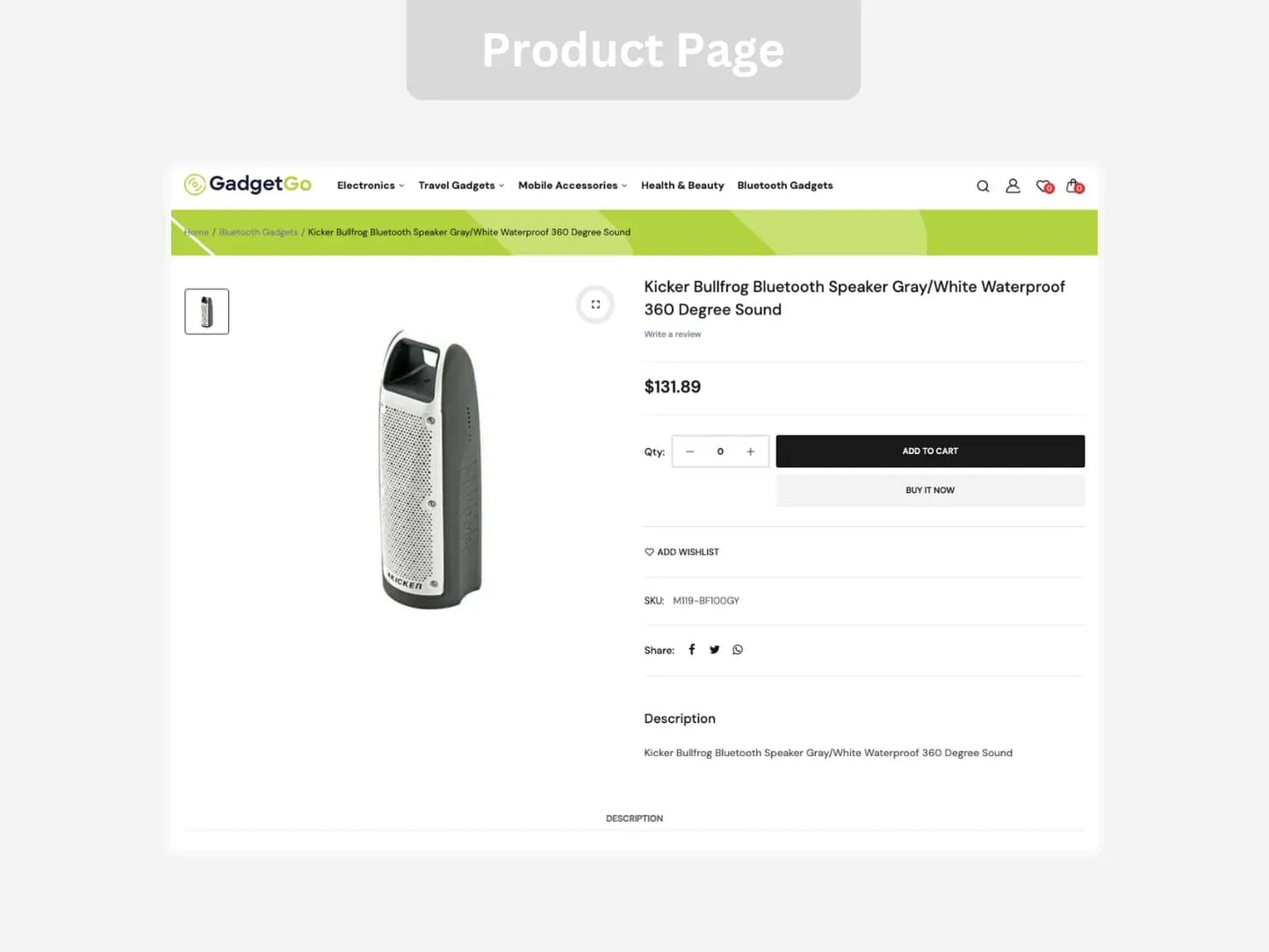Image resolution: width=1269 pixels, height=952 pixels.
Task: Expand Mobile Accessories dropdown menu
Action: (x=573, y=185)
